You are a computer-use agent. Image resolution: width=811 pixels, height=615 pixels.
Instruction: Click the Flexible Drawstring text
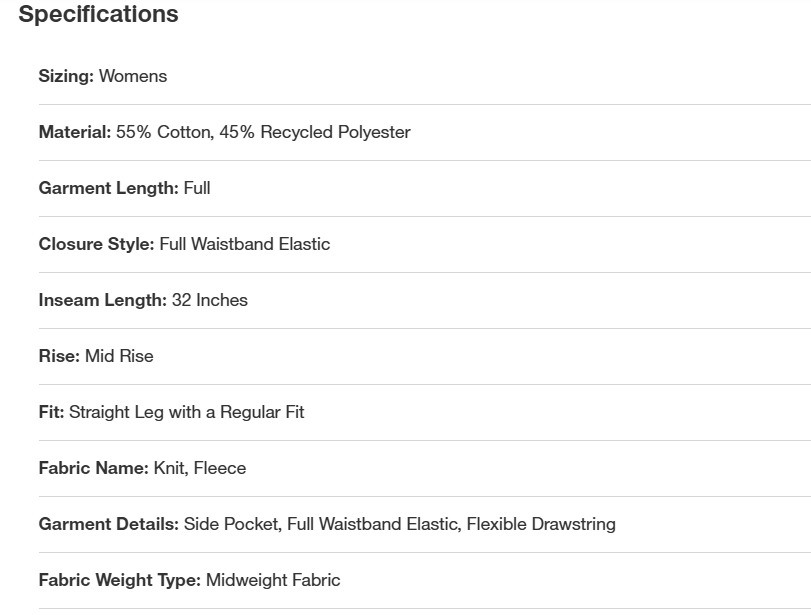(541, 524)
